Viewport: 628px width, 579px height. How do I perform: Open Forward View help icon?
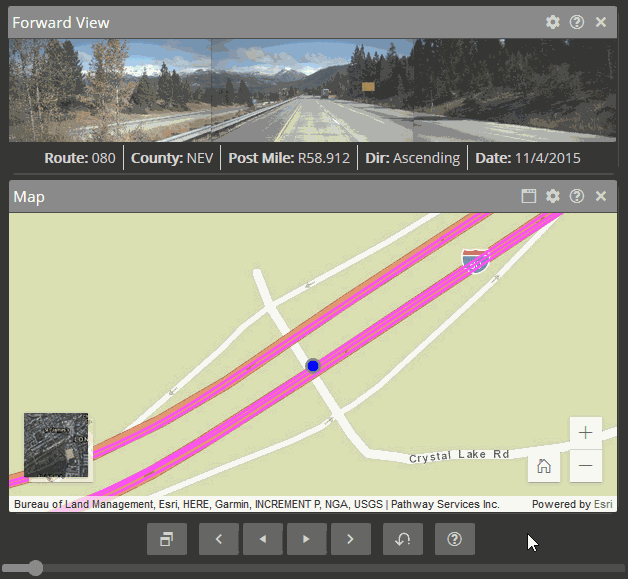click(577, 22)
